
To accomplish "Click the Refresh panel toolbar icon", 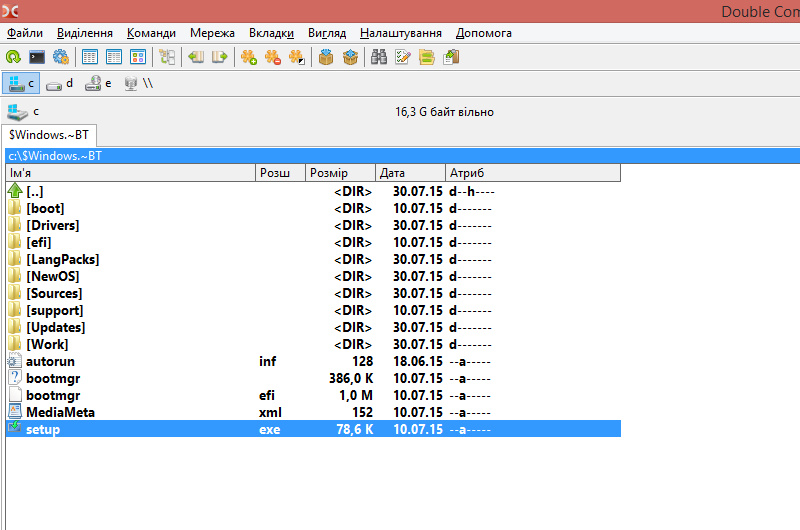I will [x=13, y=57].
